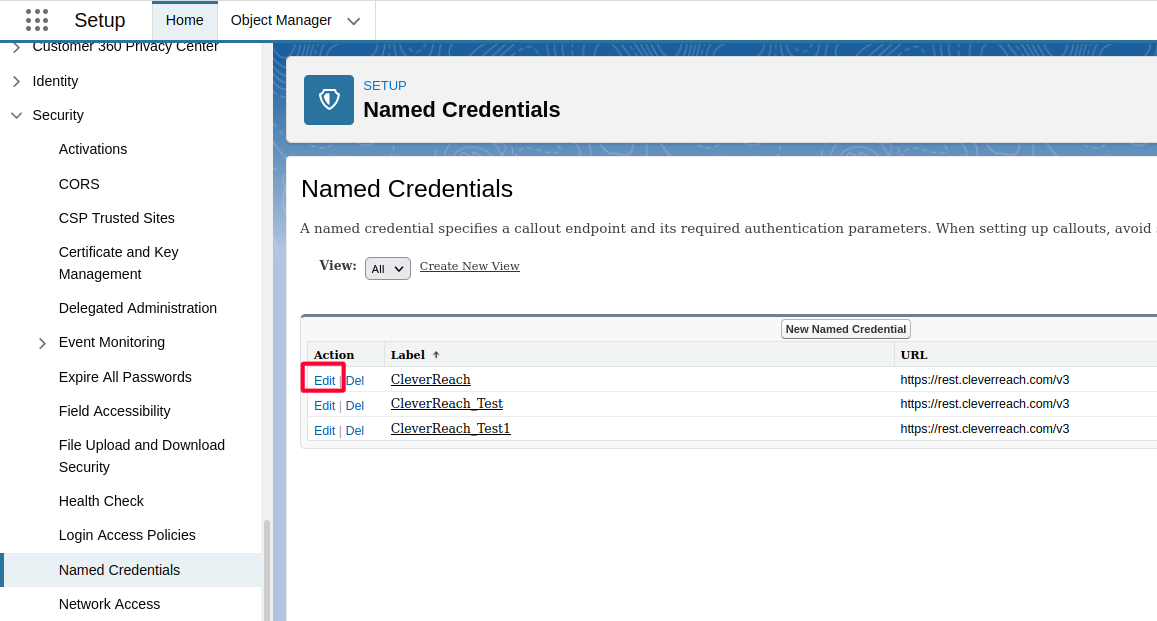Expand the Event Monitoring subsection
Viewport: 1157px width, 621px height.
coord(42,343)
